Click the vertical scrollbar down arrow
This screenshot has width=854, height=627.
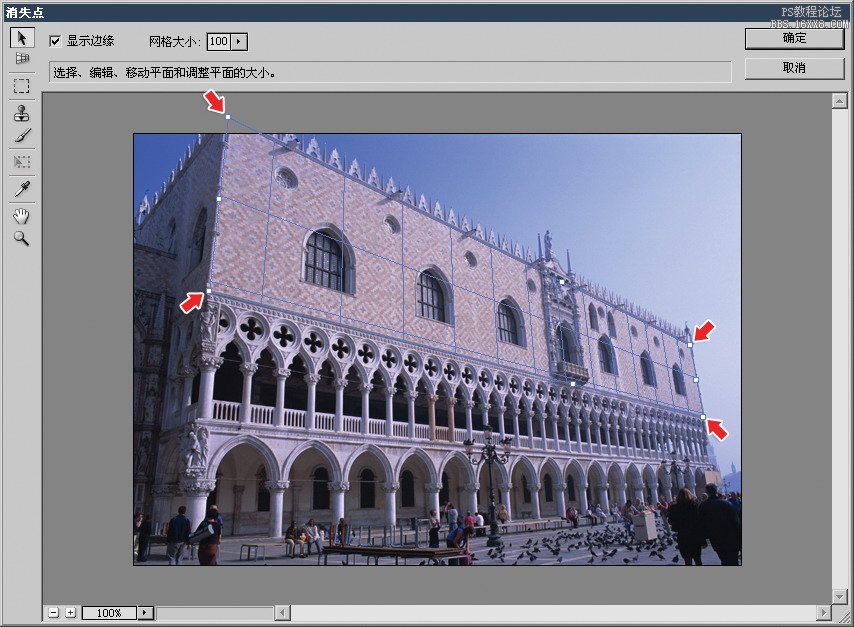click(x=839, y=596)
